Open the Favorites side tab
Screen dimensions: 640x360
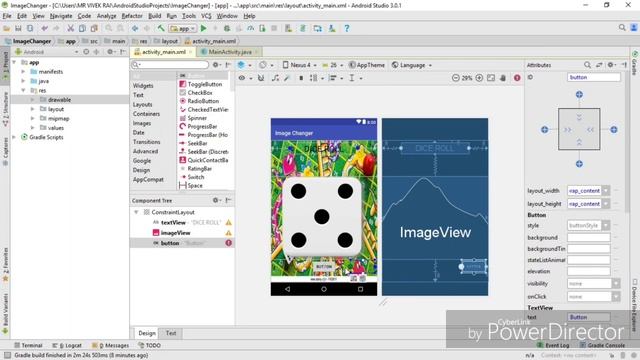(5, 264)
